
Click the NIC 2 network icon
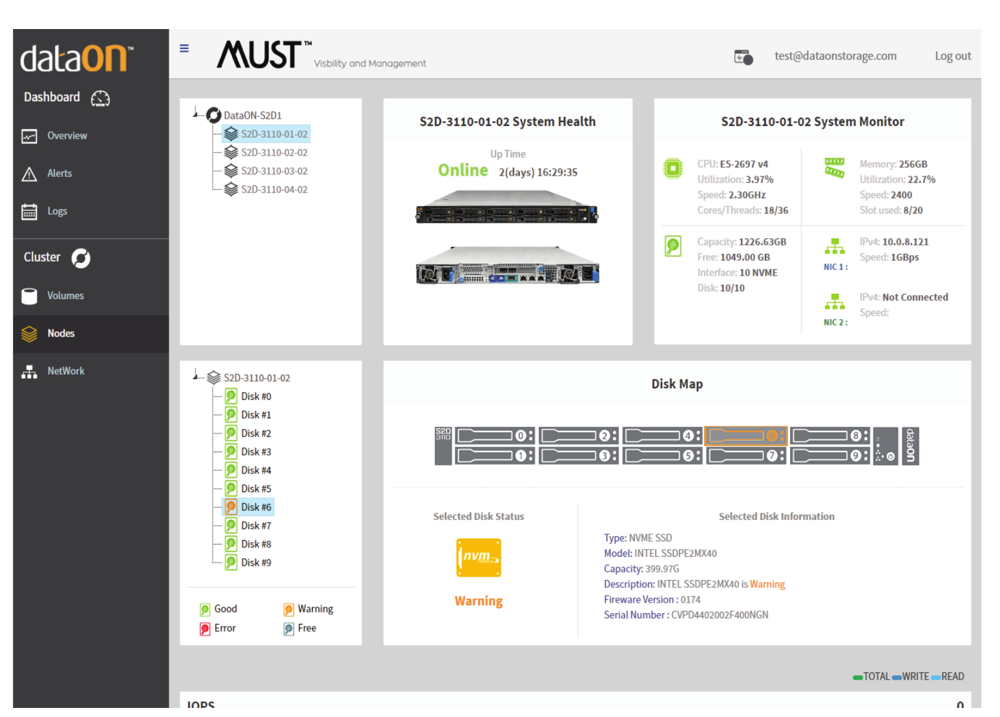tap(834, 301)
